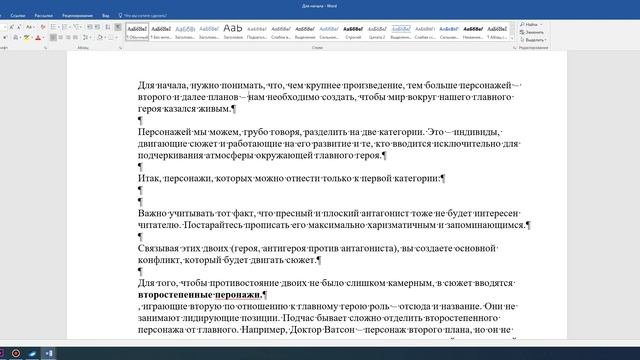Open the Вид ribbon tab
Viewport: 640px width, 360px height.
(x=106, y=16)
